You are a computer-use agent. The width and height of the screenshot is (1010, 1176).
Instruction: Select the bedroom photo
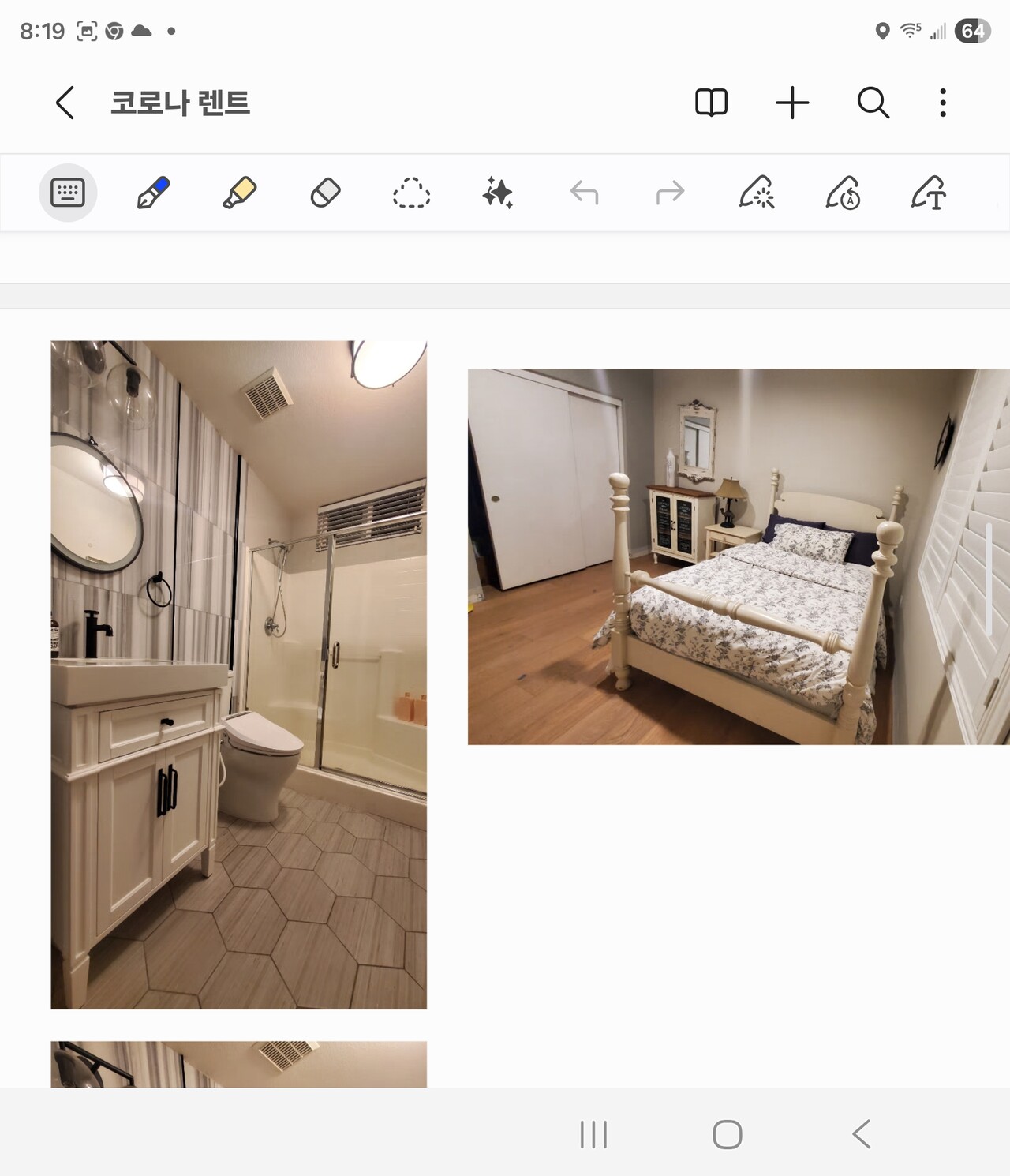[x=738, y=556]
